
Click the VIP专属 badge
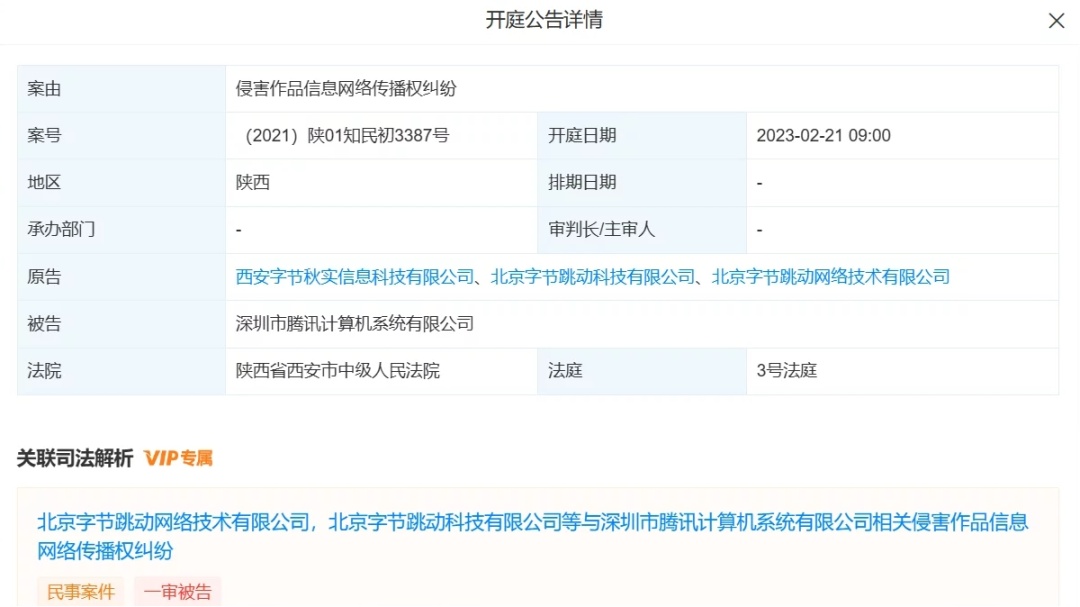(178, 458)
